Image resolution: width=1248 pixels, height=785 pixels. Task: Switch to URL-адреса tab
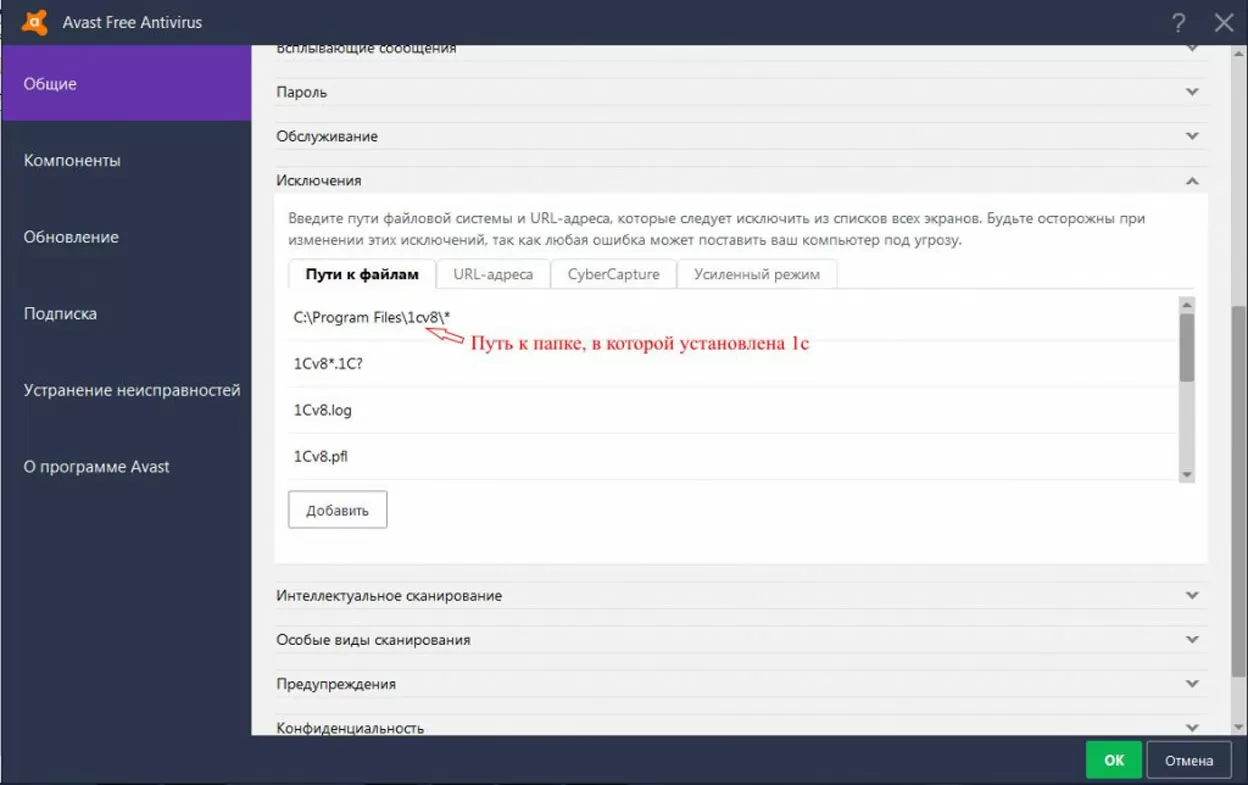[x=493, y=274]
